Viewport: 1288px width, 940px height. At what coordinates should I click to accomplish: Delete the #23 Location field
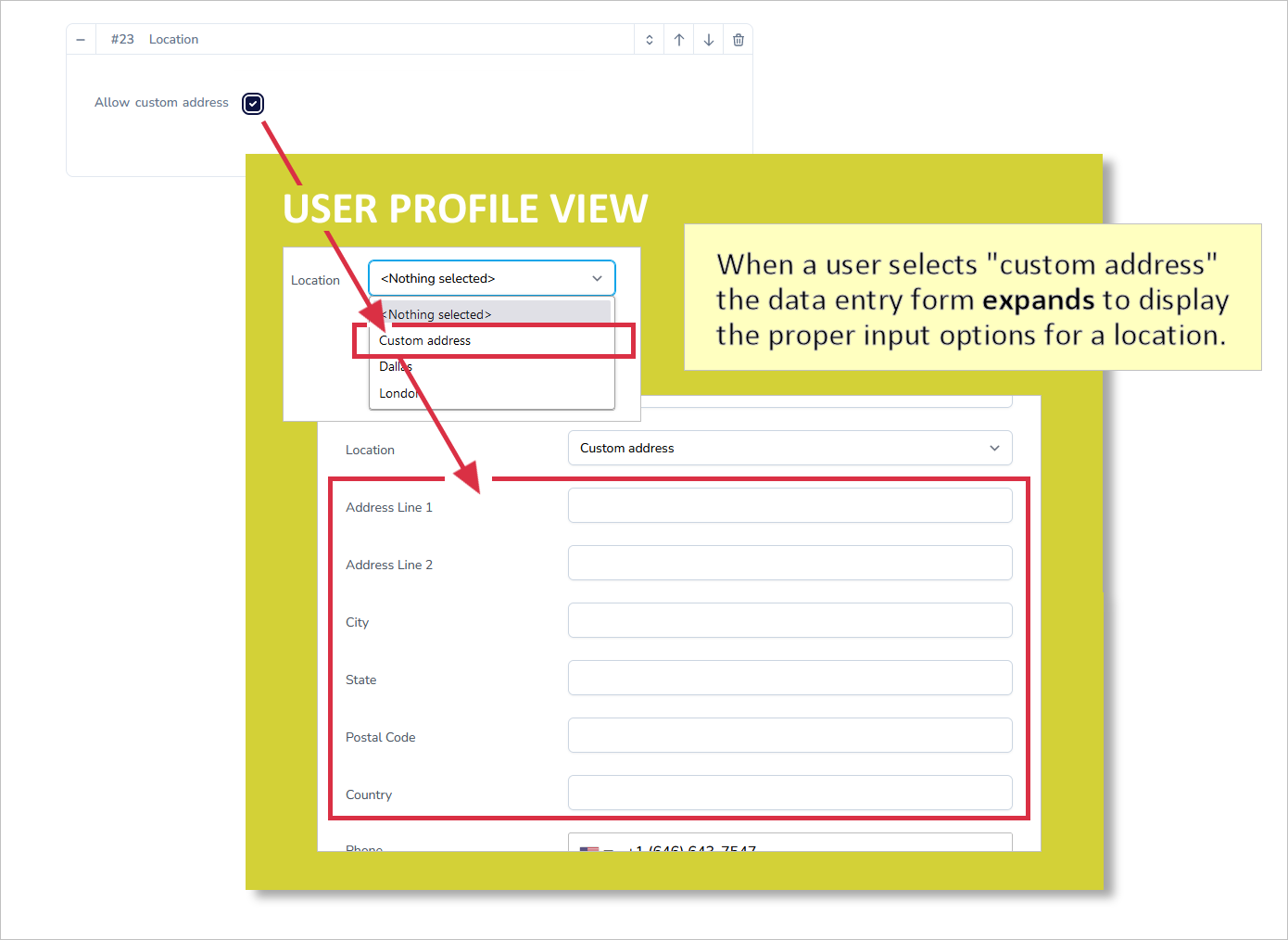[x=738, y=39]
